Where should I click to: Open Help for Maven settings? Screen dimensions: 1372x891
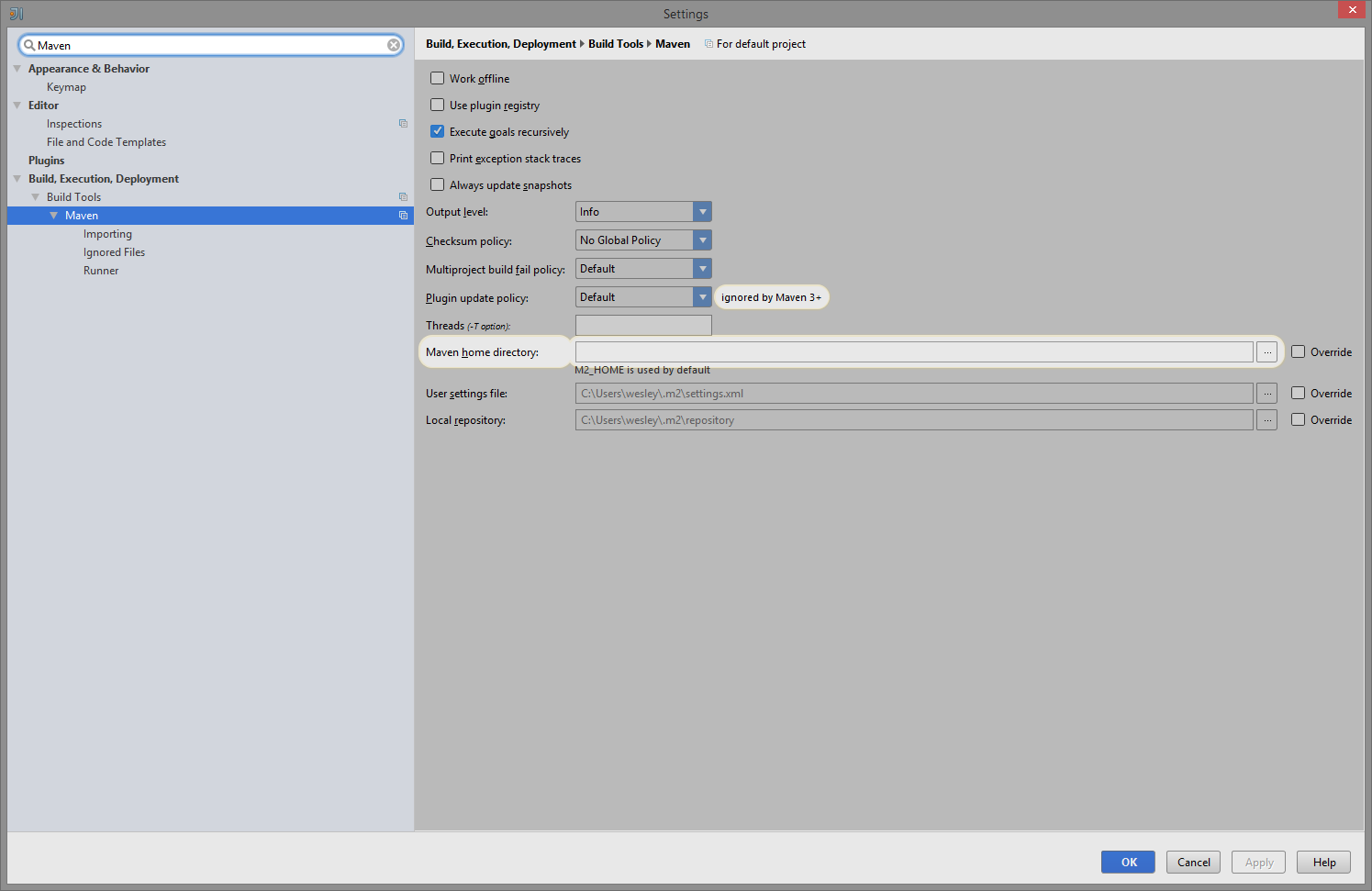click(x=1323, y=863)
